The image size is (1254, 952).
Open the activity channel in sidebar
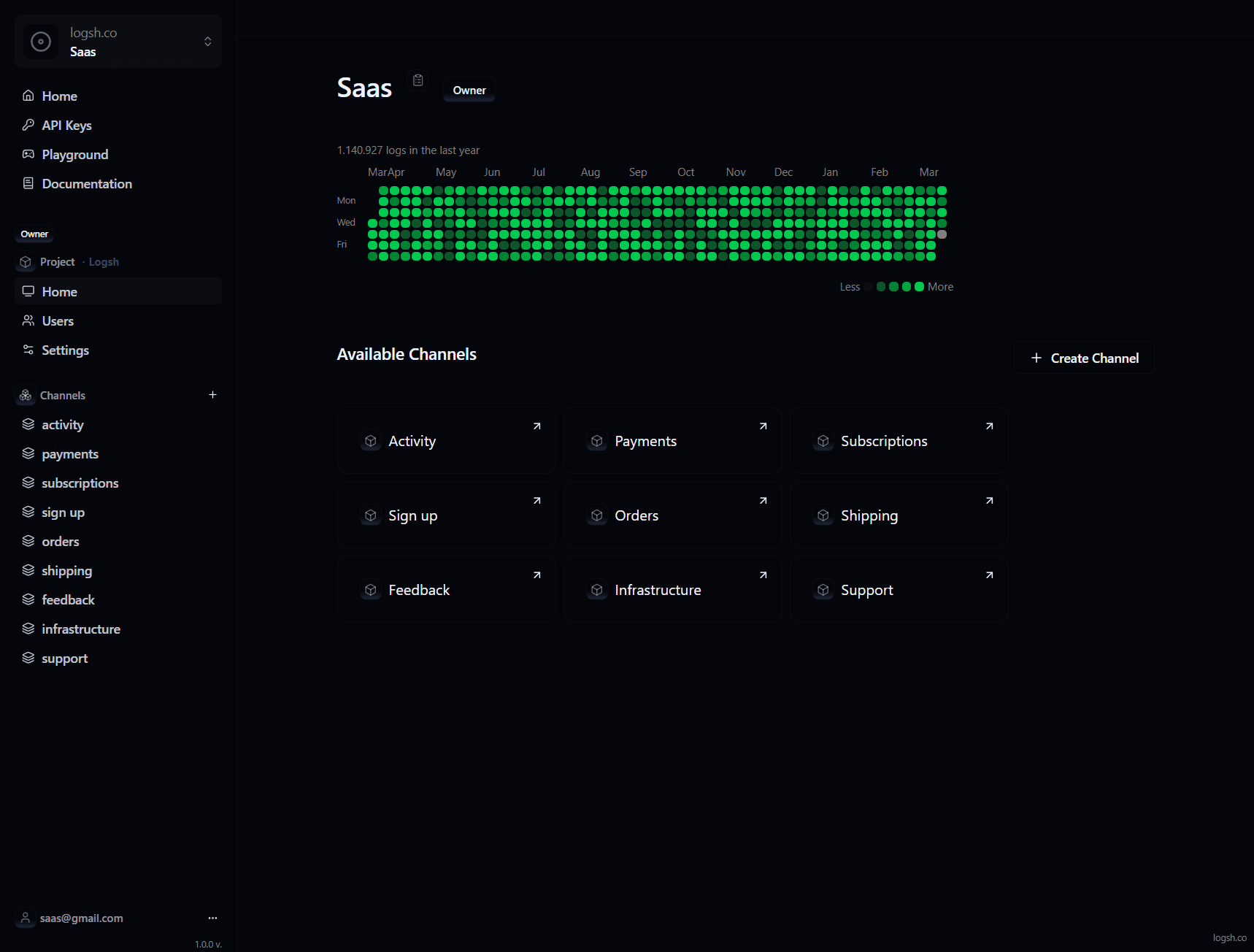point(118,425)
